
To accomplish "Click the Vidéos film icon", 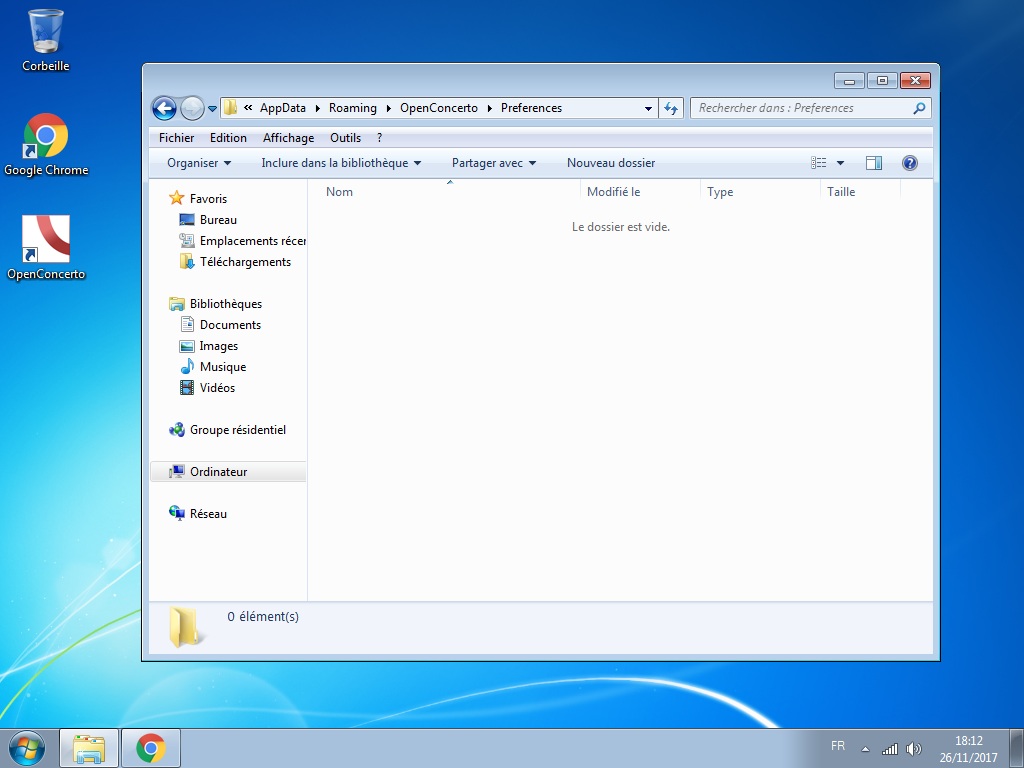I will coord(187,387).
